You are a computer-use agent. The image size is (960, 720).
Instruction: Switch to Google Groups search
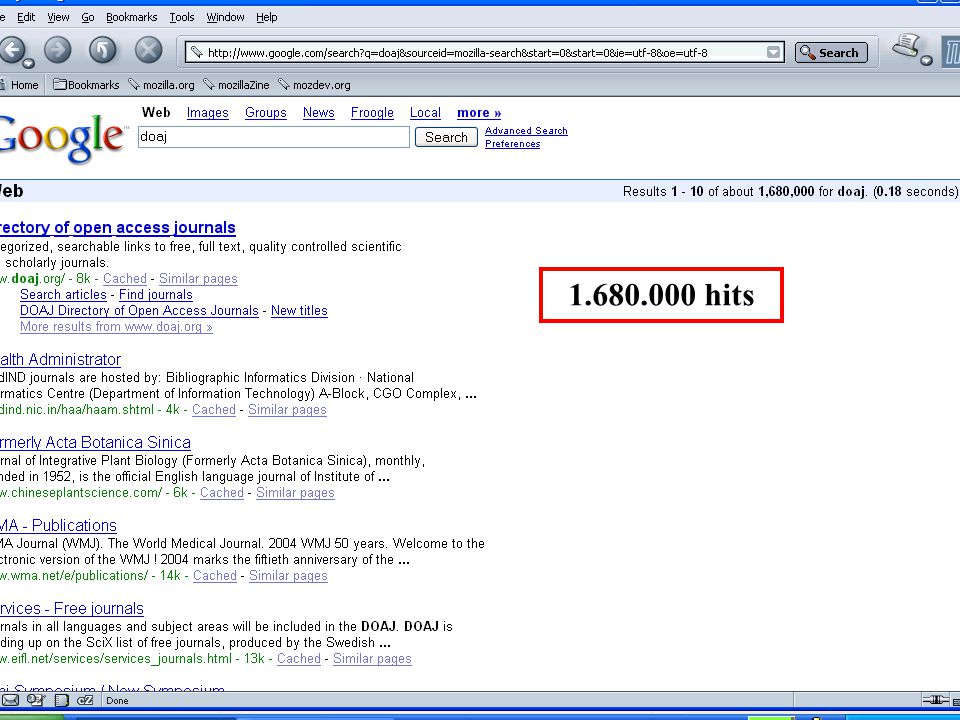point(266,113)
